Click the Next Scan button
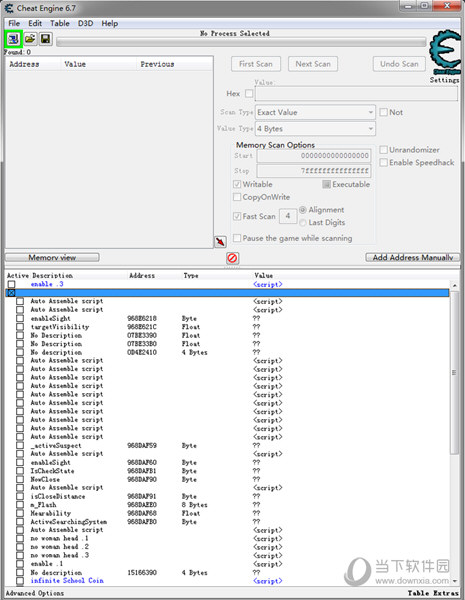 (313, 64)
